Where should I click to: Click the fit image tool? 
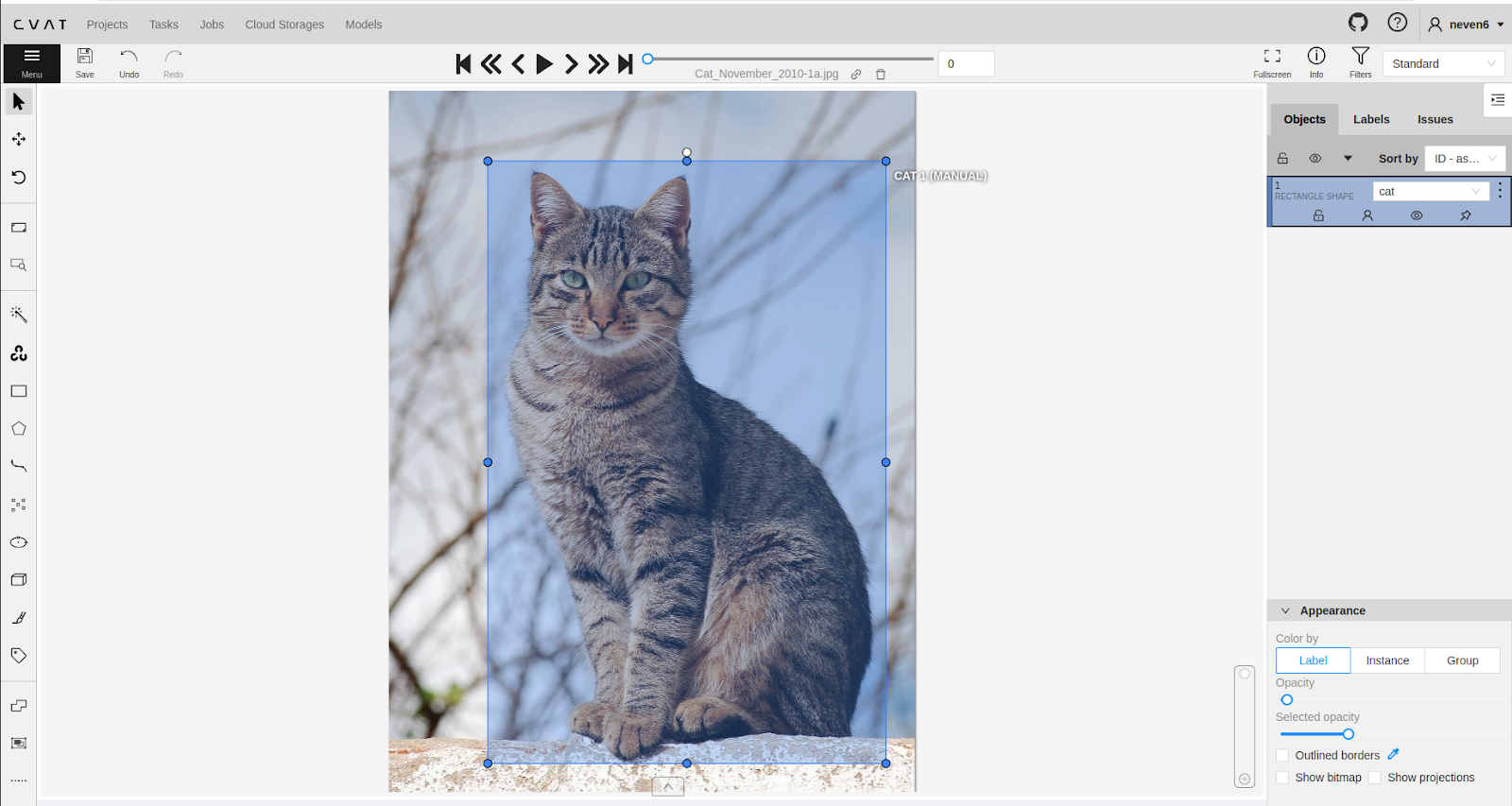coord(19,228)
